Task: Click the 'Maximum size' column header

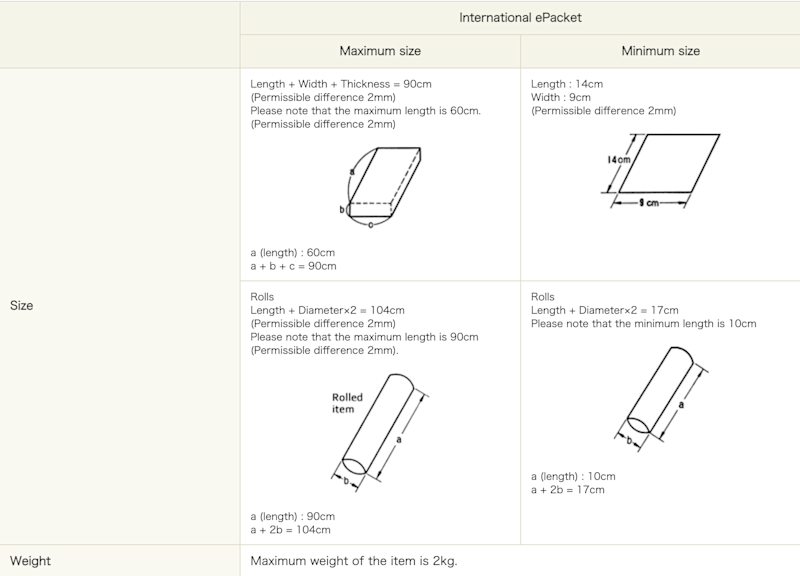Action: point(380,51)
